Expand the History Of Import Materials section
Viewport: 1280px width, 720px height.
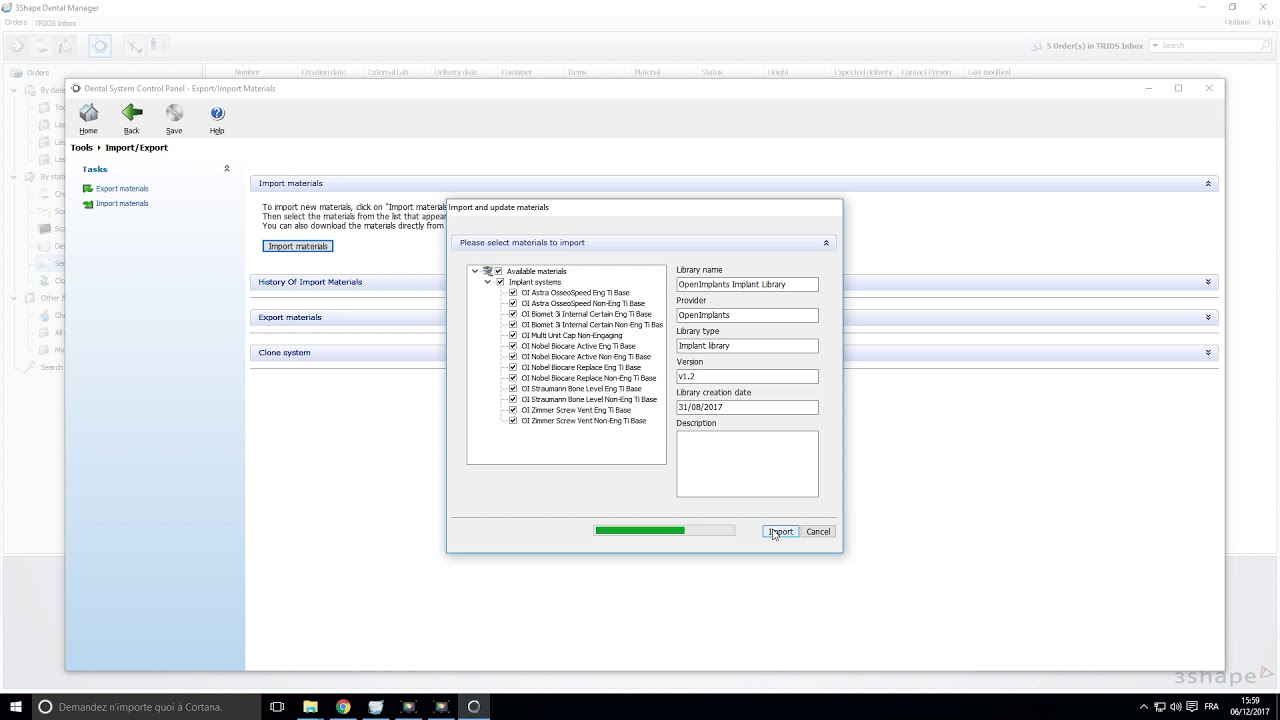tap(1208, 282)
